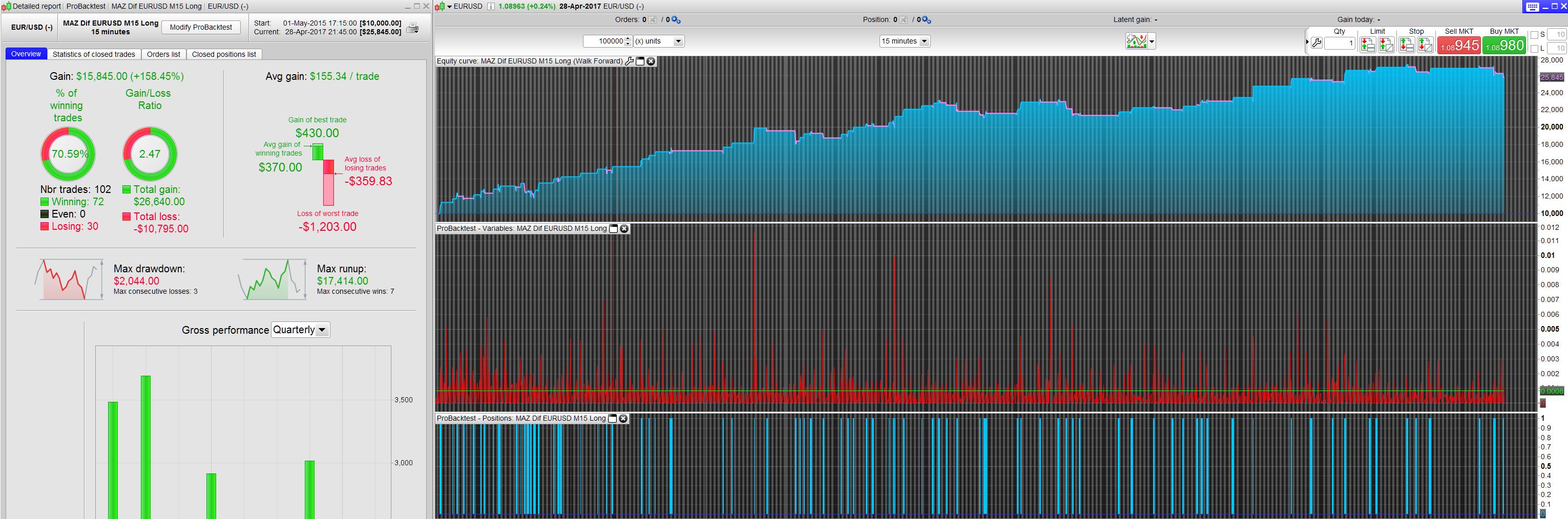Open the Orders gear settings icon
Image resolution: width=1568 pixels, height=519 pixels.
[x=676, y=20]
